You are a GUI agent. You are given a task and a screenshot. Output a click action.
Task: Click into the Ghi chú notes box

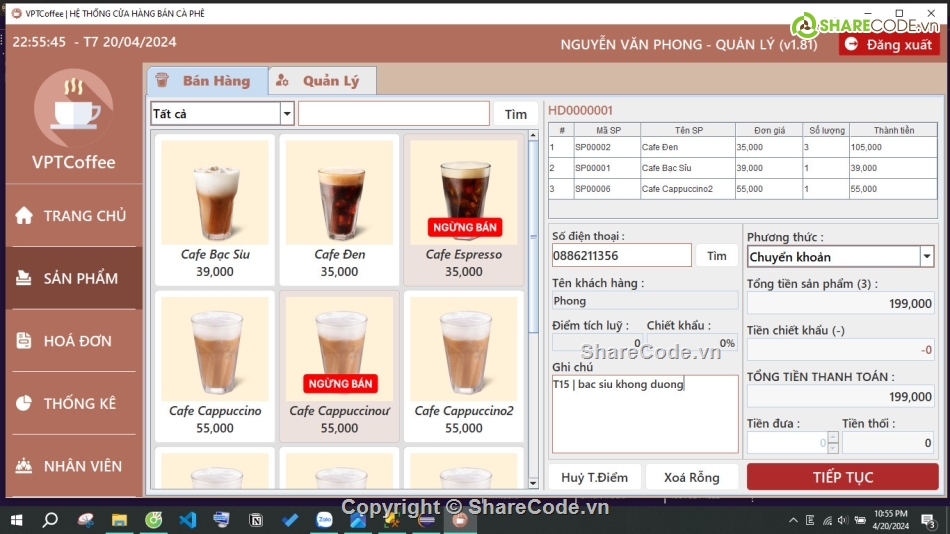[x=645, y=413]
